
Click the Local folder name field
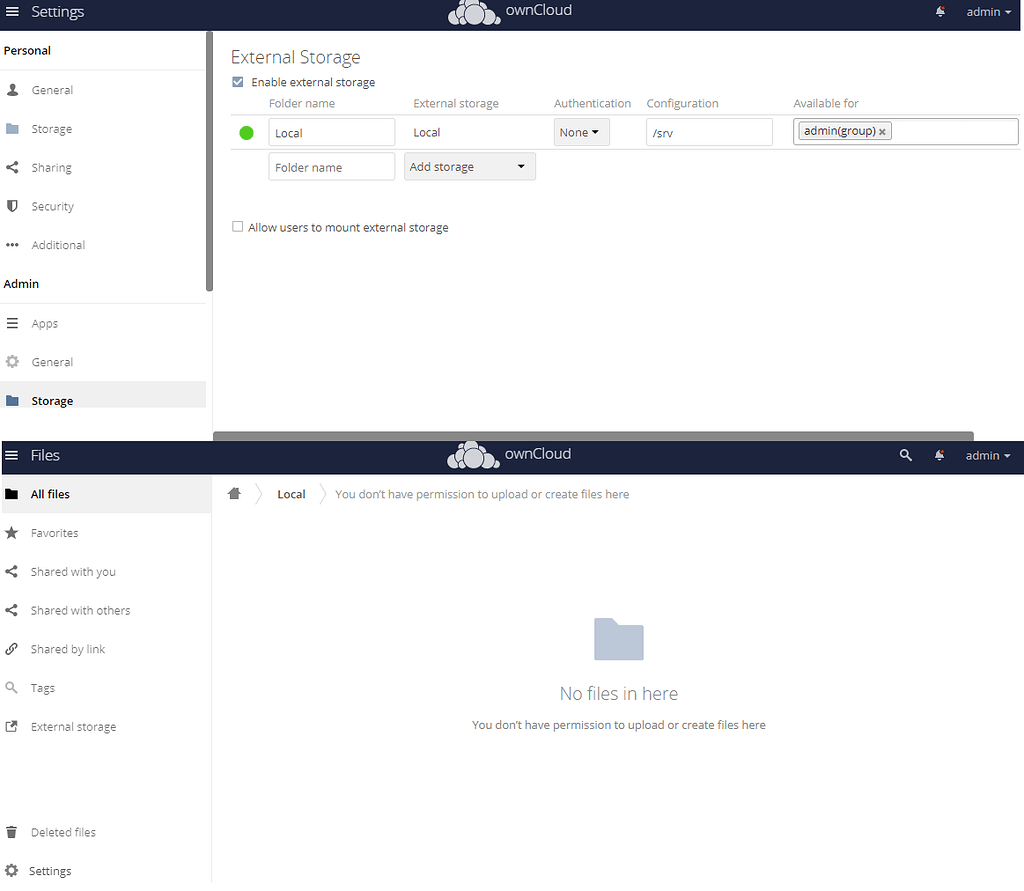(332, 133)
